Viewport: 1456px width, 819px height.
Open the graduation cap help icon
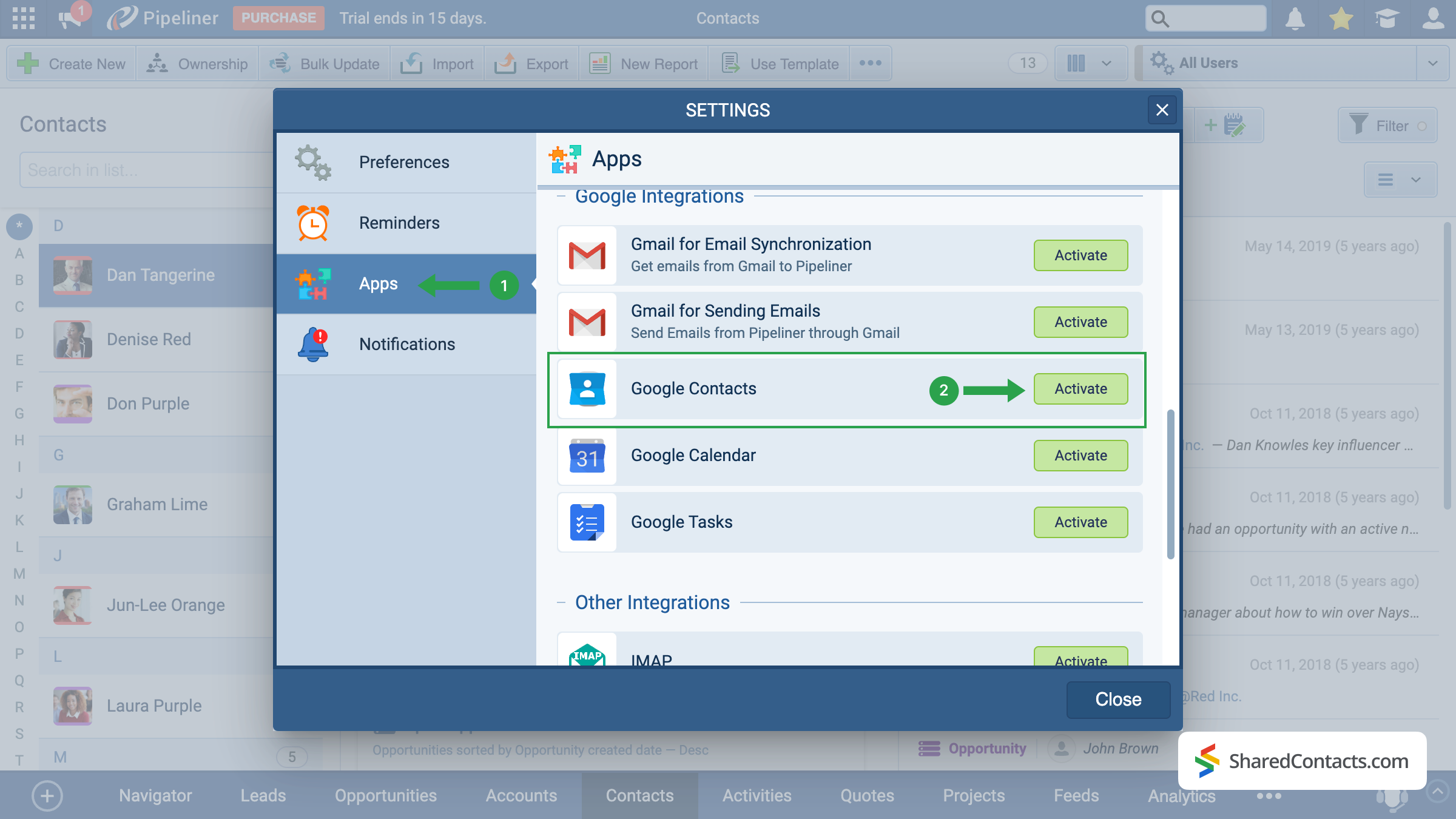click(x=1387, y=18)
